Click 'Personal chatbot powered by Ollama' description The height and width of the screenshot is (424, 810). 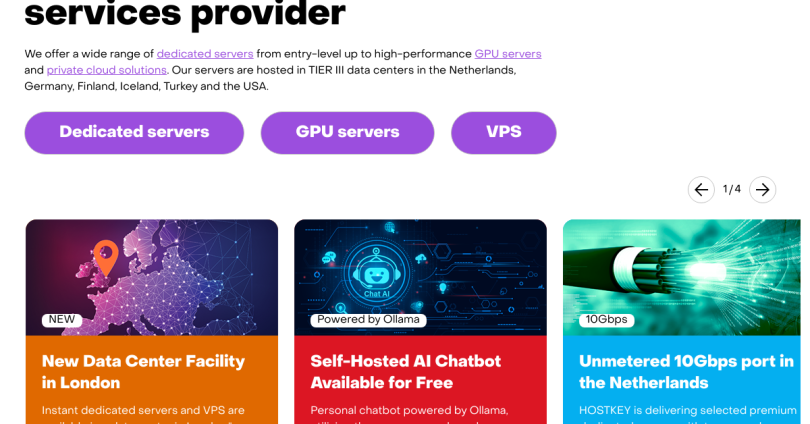tap(409, 410)
